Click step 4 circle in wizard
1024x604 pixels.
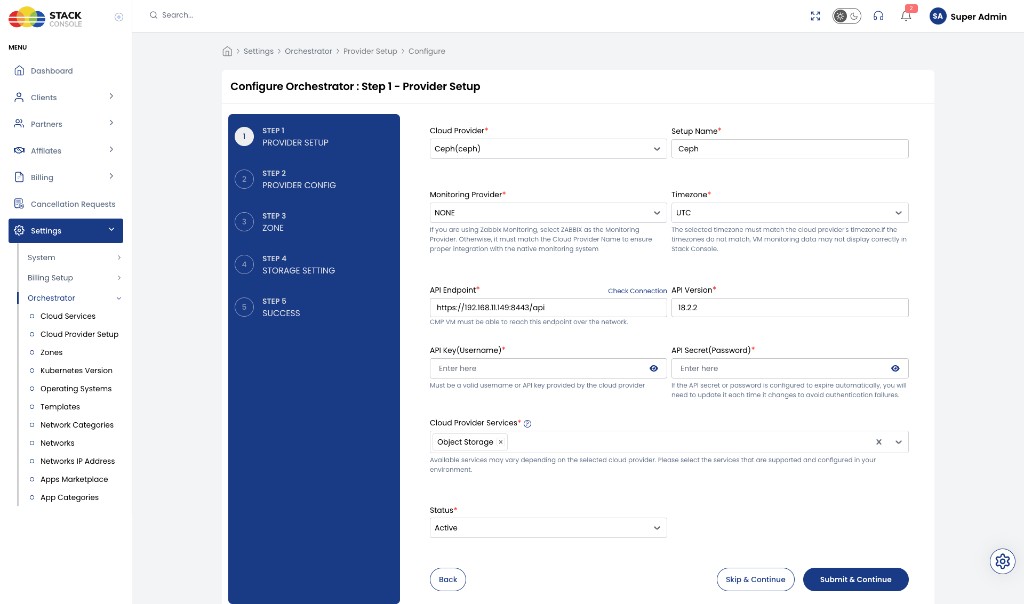244,264
